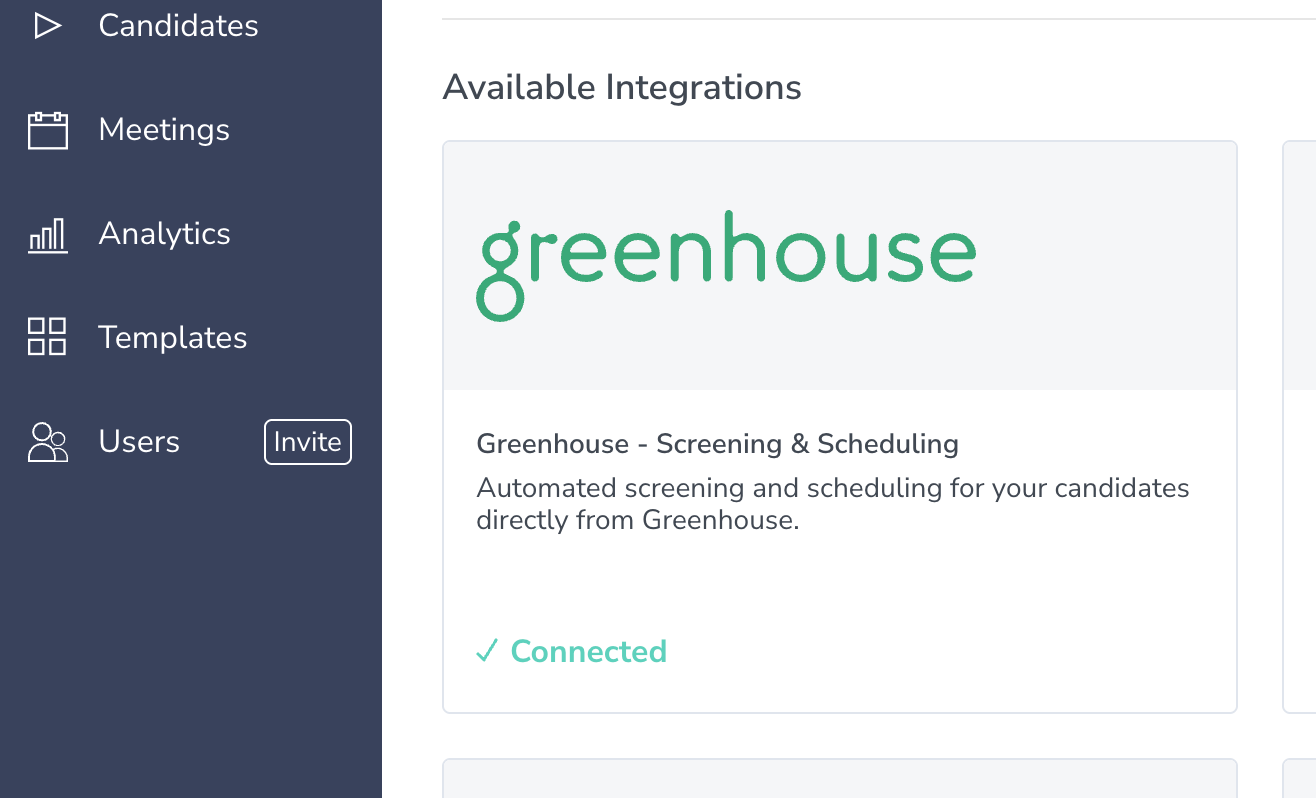
Task: Click the Users people icon
Action: click(47, 442)
